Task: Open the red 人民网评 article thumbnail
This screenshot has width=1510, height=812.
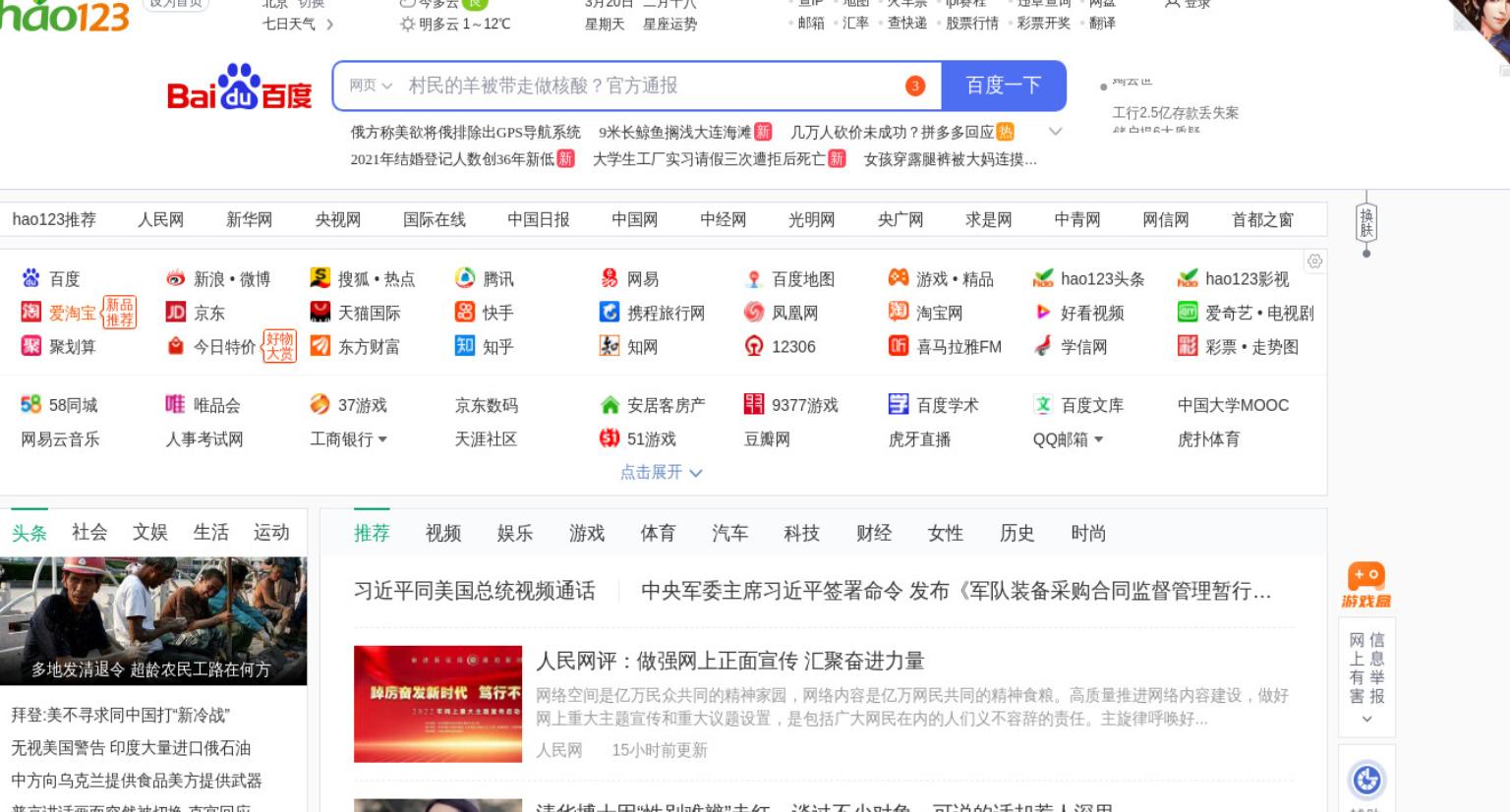Action: (x=437, y=704)
